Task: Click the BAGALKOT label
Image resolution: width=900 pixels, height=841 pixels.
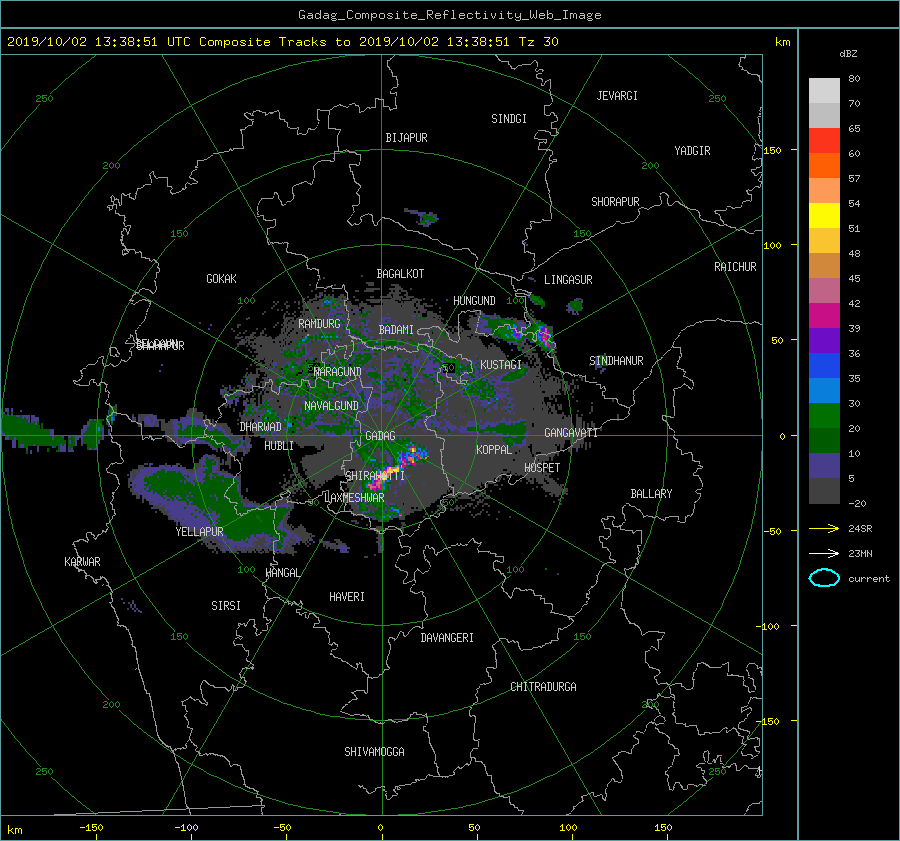Action: 400,274
